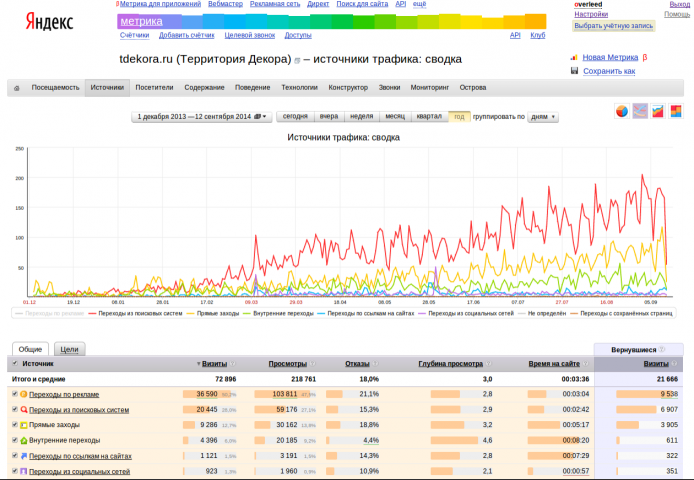Switch to the pie chart view icon
This screenshot has height=480, width=694.
621,111
